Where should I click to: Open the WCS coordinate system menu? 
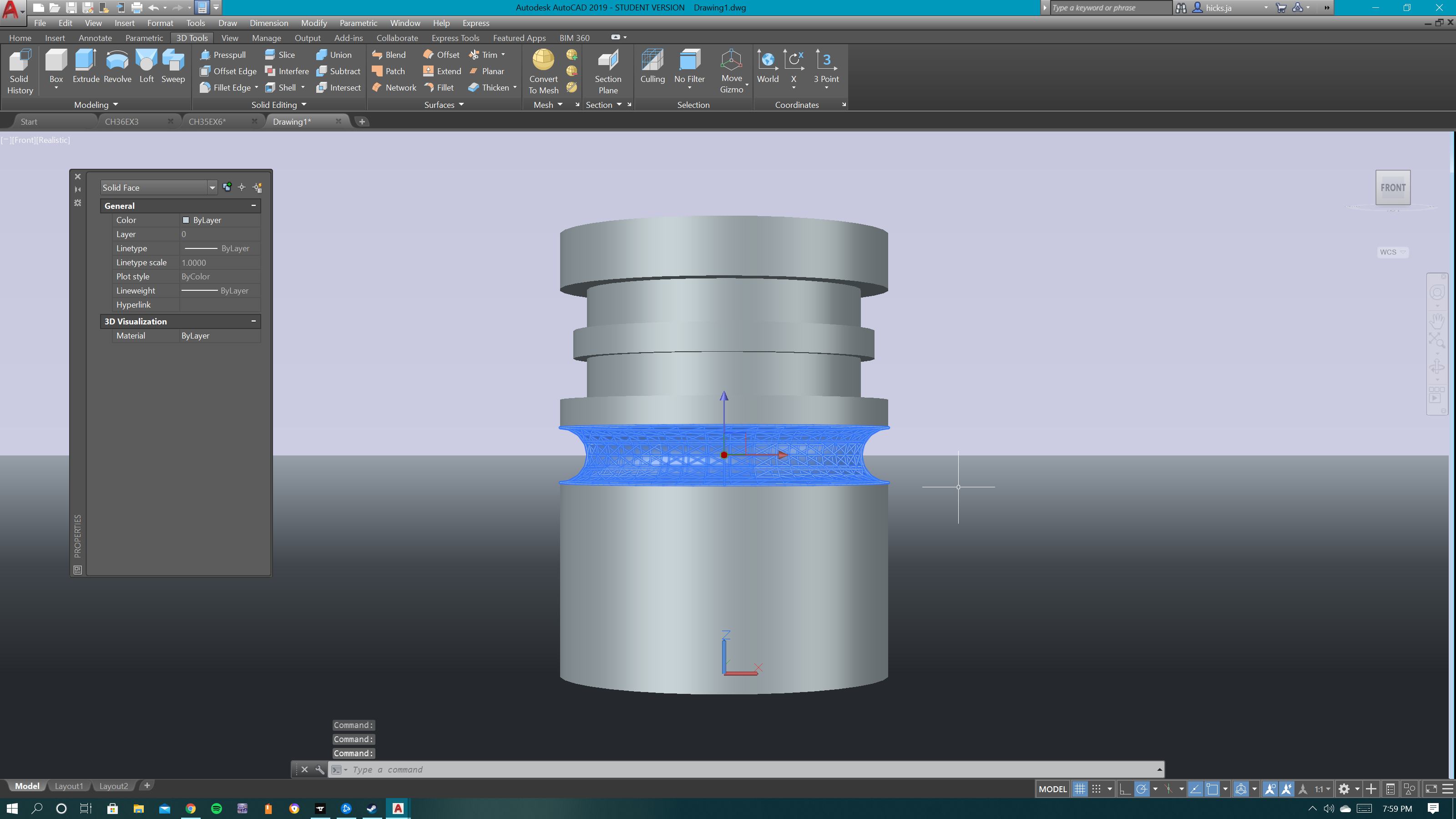[x=1393, y=252]
